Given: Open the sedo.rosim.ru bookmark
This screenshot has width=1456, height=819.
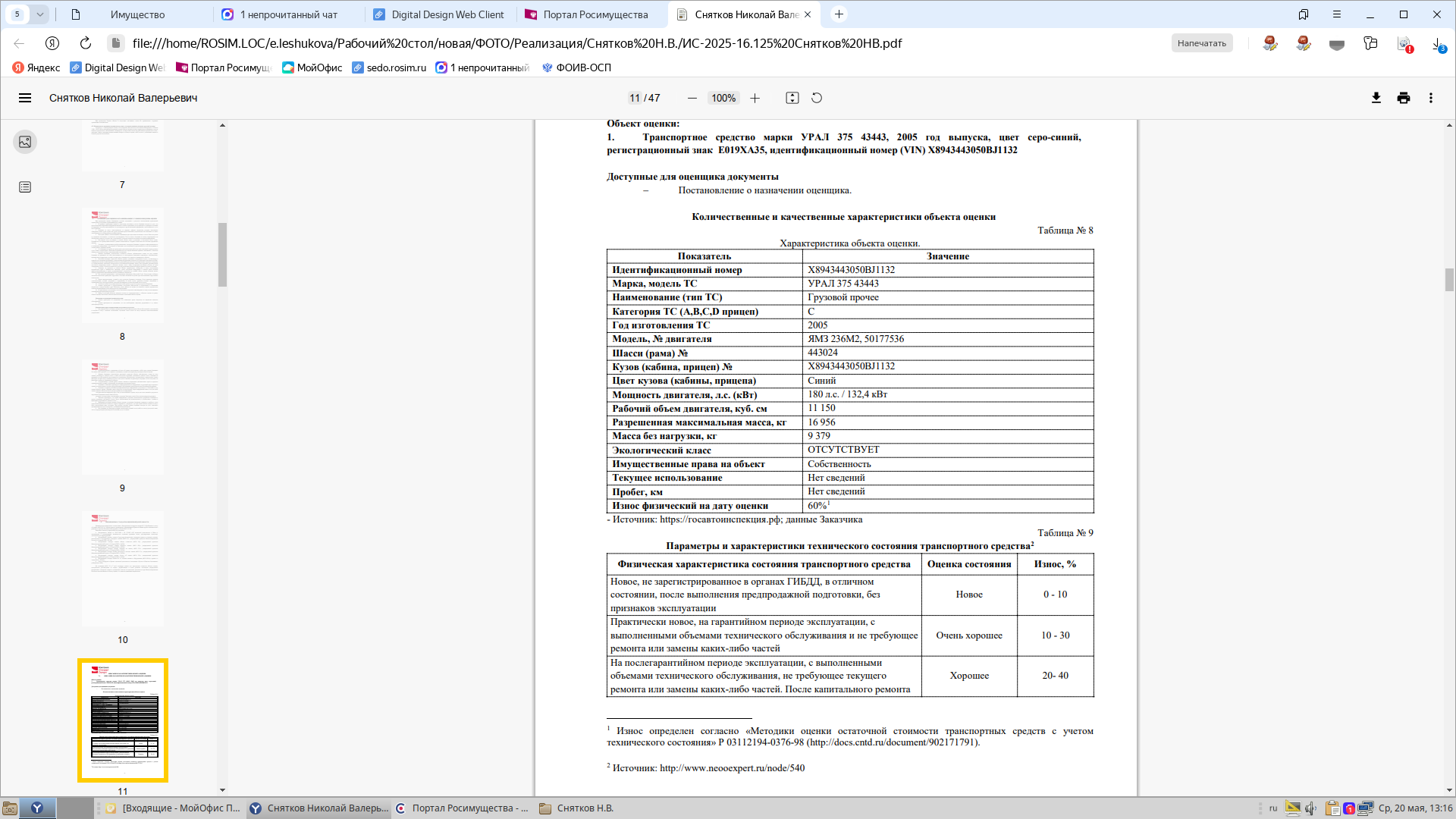Looking at the screenshot, I should [x=389, y=67].
